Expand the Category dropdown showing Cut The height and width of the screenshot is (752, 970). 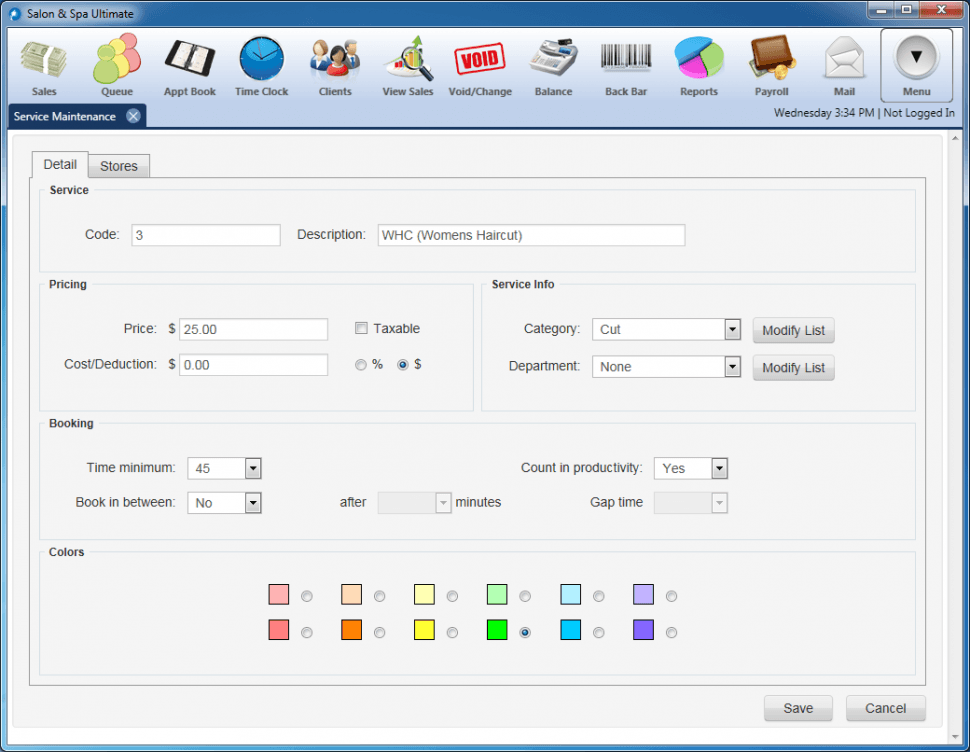[x=732, y=329]
